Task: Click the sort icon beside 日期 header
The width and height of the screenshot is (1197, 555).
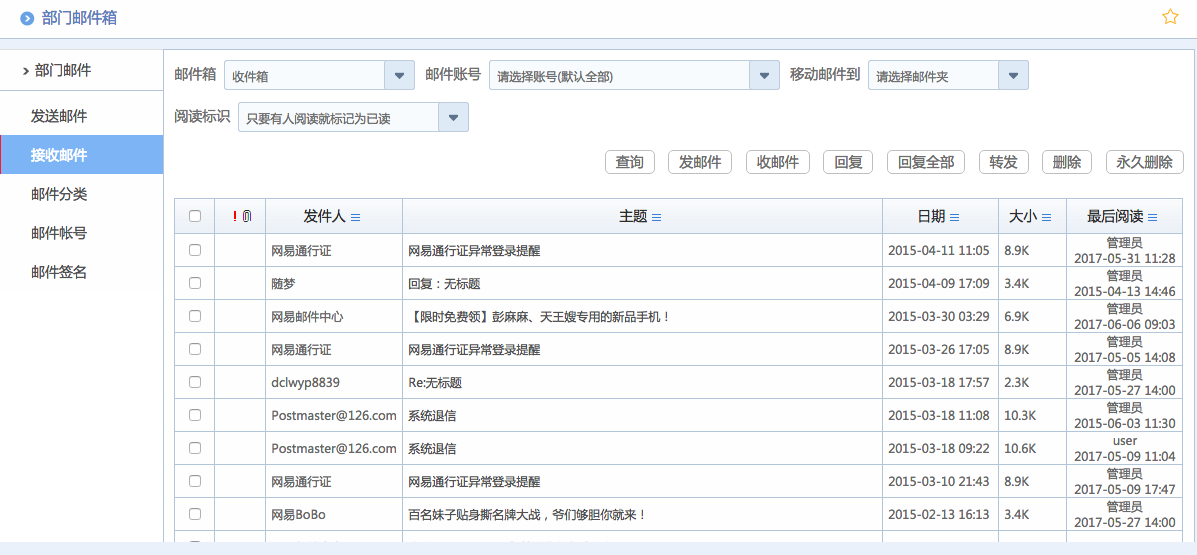Action: [955, 217]
